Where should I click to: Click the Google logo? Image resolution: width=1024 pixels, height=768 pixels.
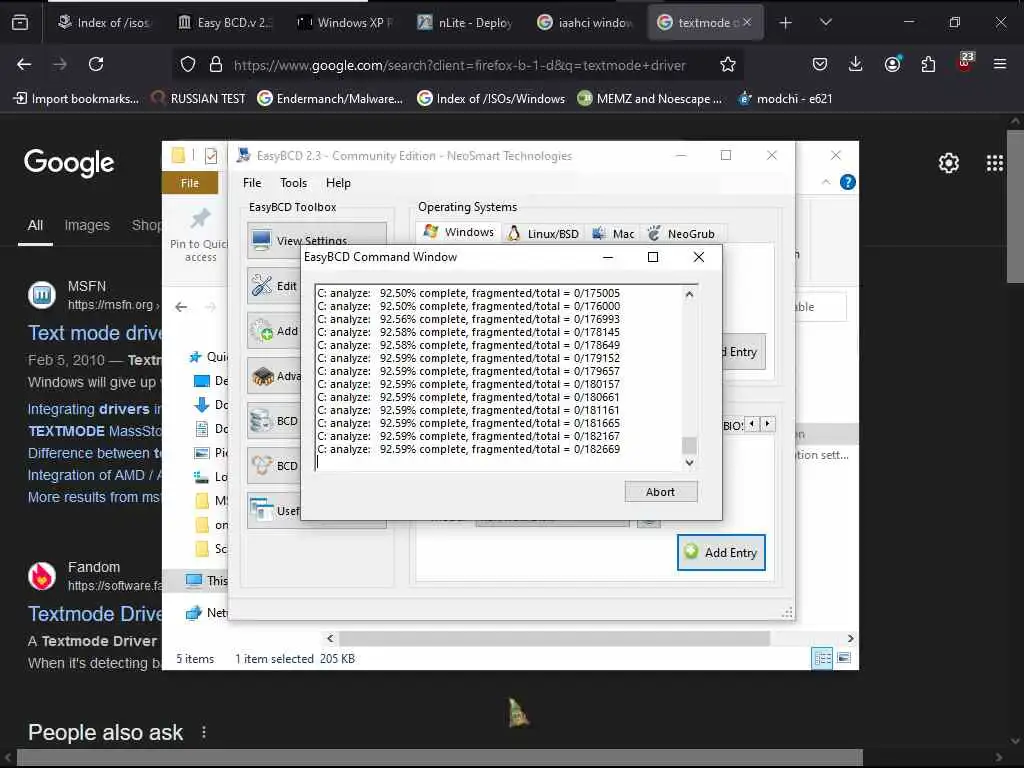point(69,163)
